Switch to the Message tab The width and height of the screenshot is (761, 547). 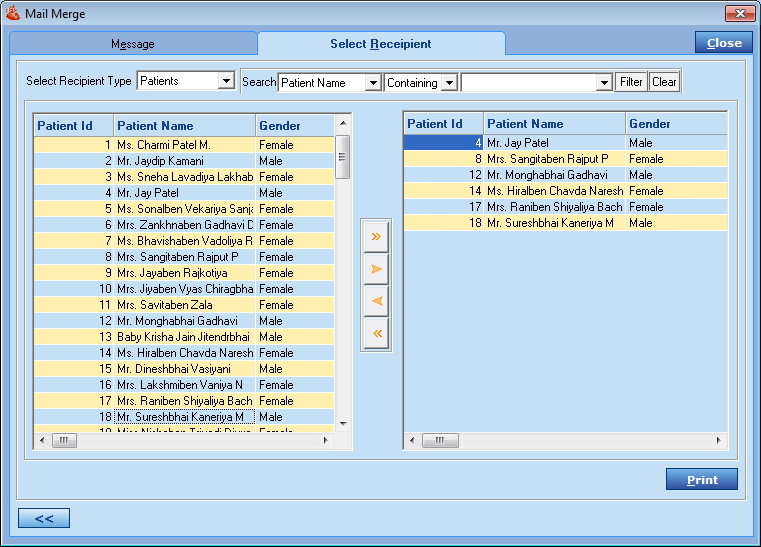point(133,44)
